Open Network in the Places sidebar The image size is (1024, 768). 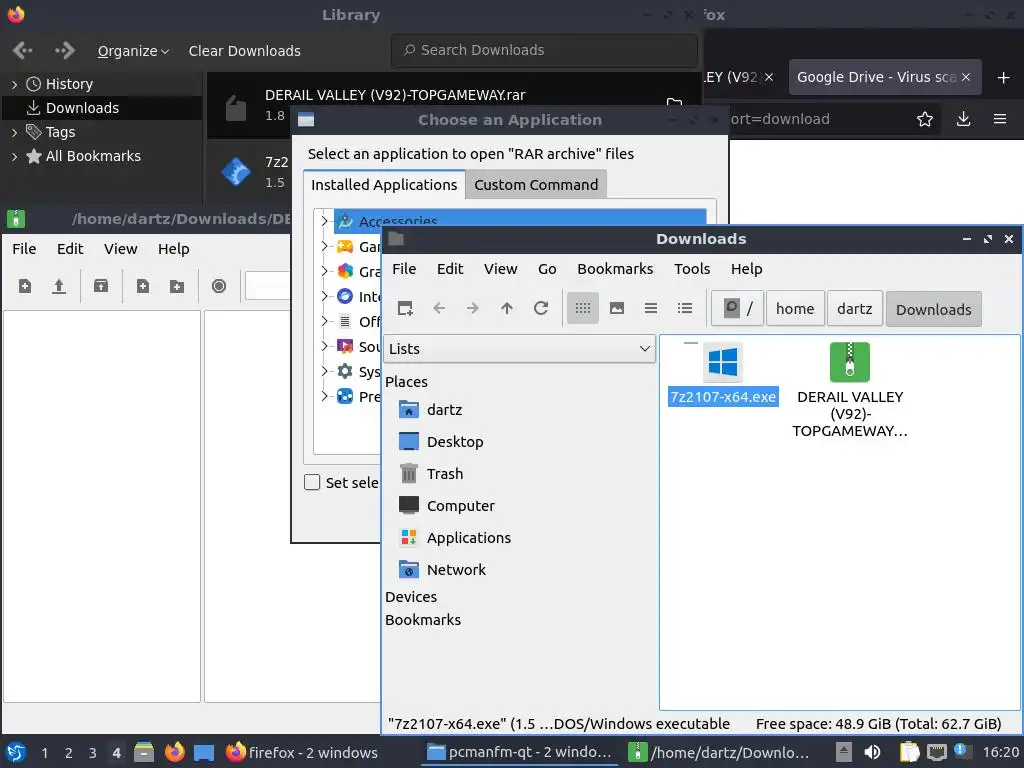click(456, 569)
